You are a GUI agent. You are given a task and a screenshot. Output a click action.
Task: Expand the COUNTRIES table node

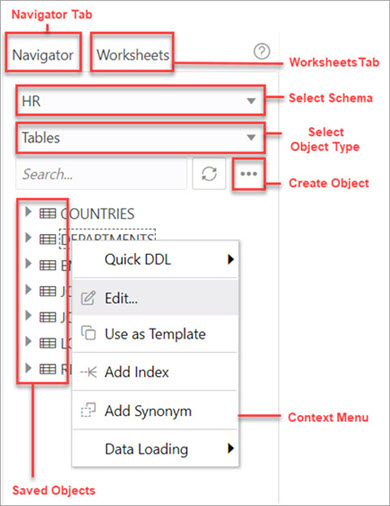click(28, 212)
